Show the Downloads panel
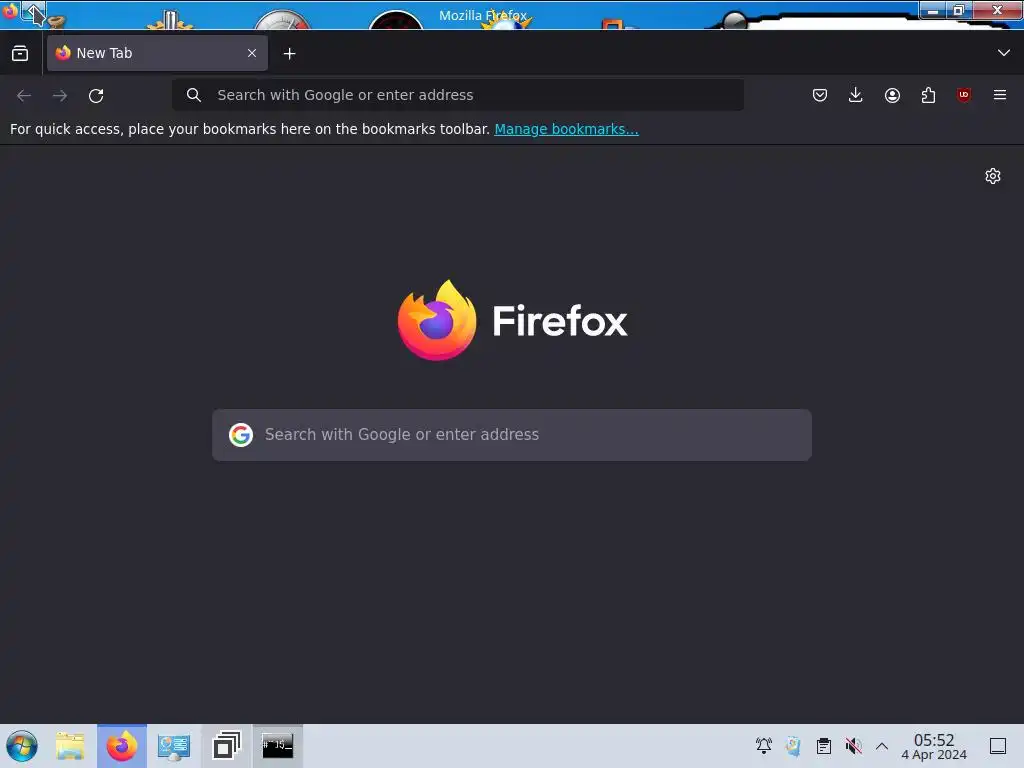Image resolution: width=1024 pixels, height=768 pixels. pos(856,95)
